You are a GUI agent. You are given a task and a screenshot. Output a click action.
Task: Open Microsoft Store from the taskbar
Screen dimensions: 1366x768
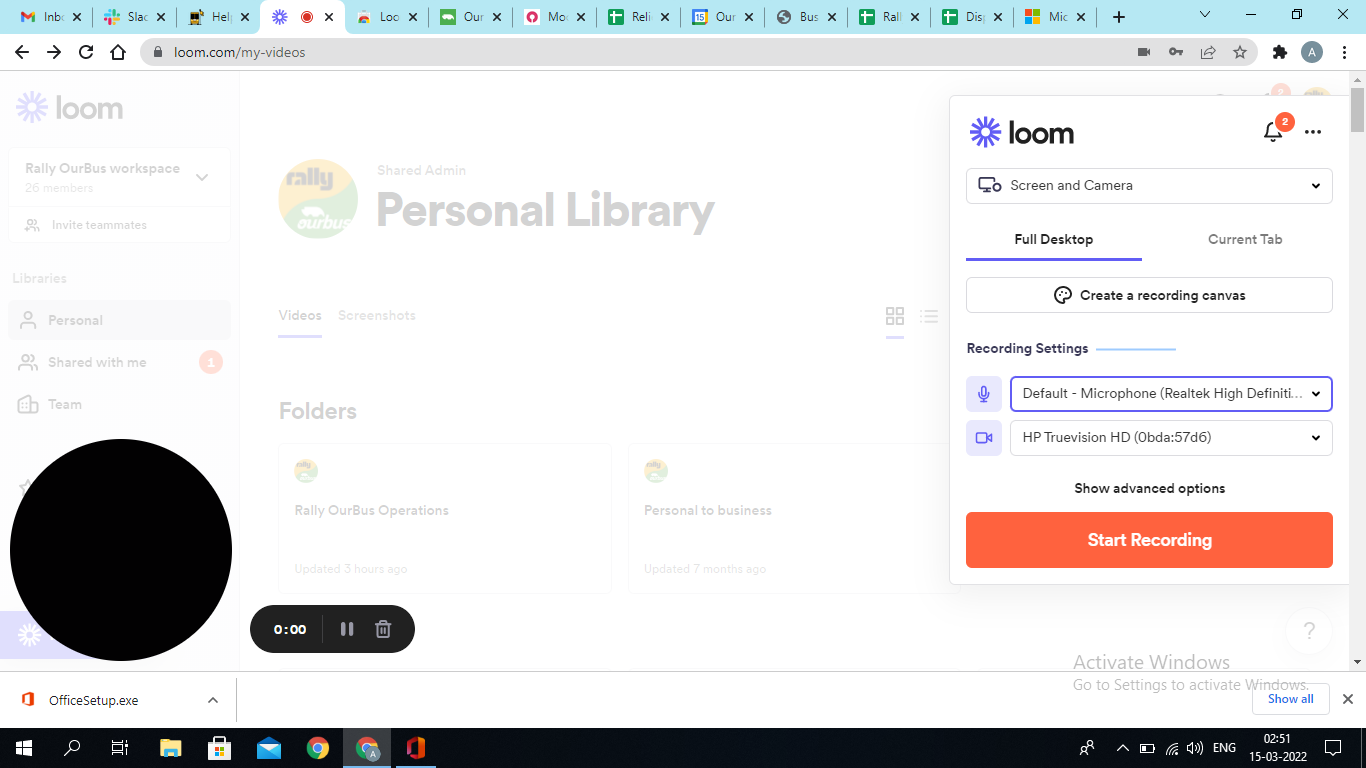[219, 748]
